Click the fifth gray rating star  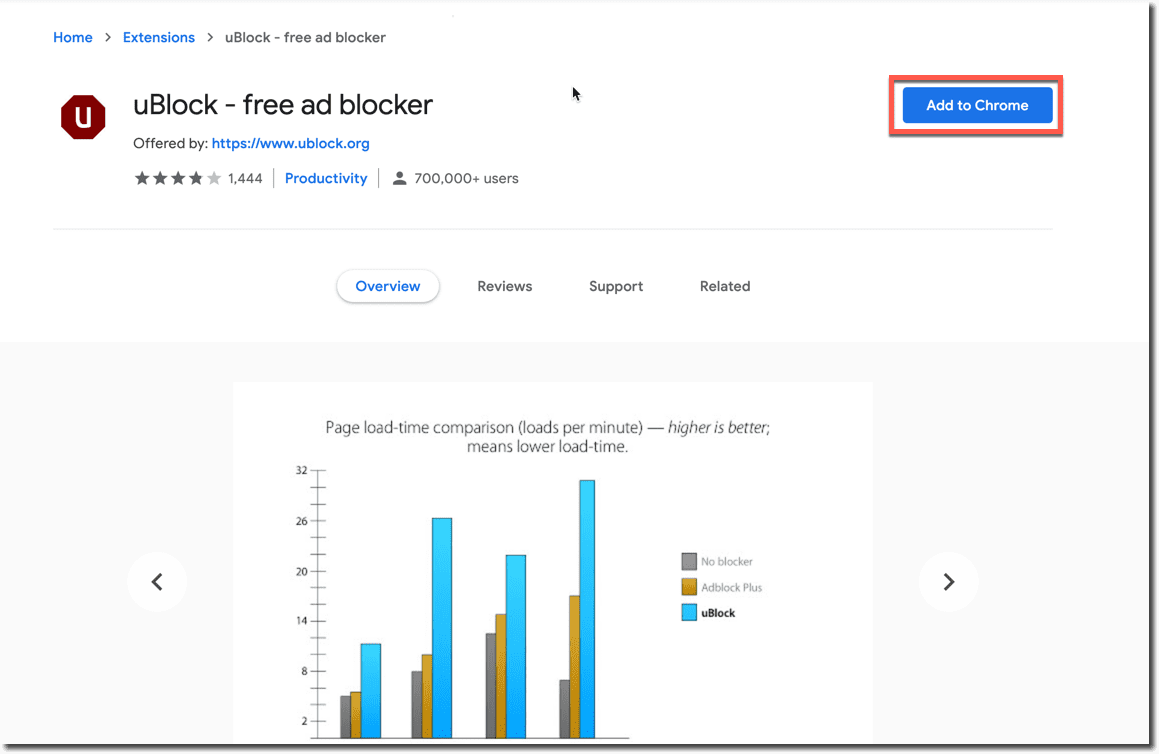coord(214,178)
